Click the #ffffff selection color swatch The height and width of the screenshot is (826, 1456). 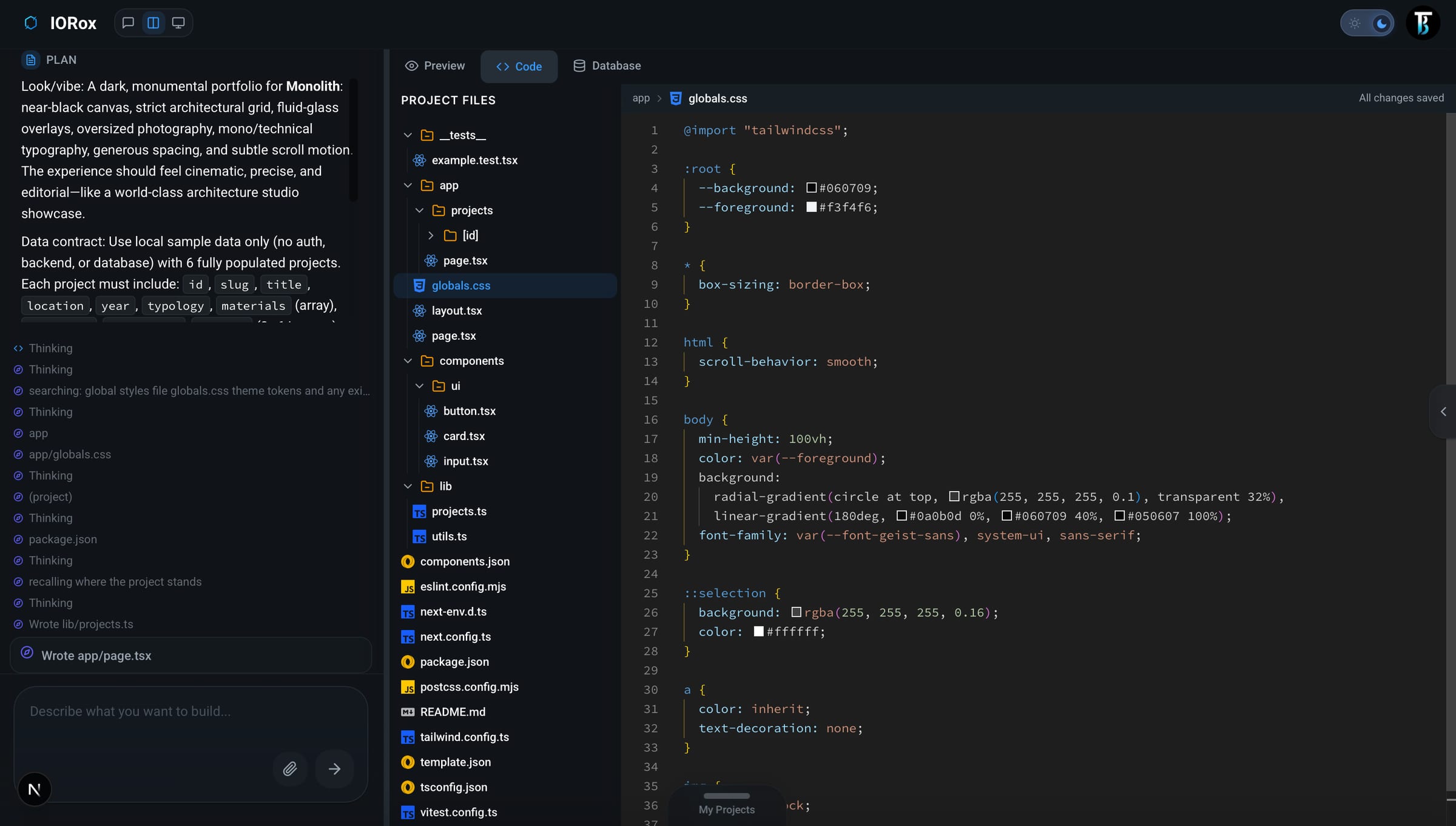pyautogui.click(x=758, y=631)
